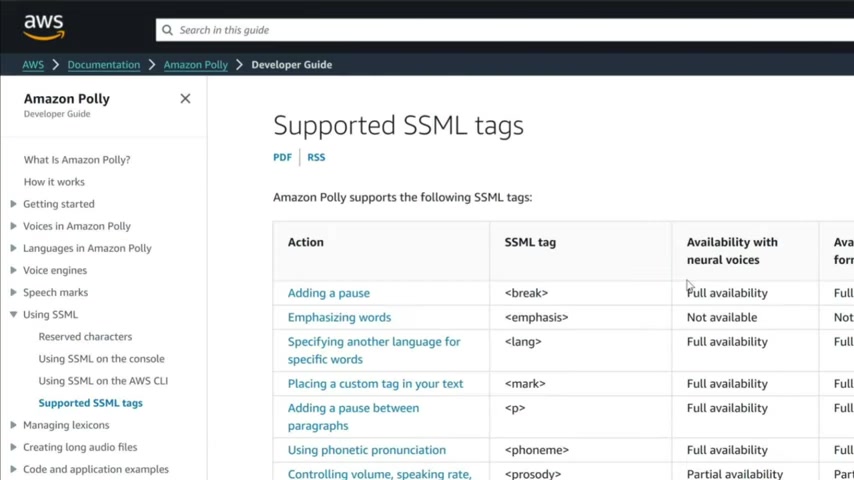Open Creating long audio files page
The image size is (854, 480).
coord(80,447)
